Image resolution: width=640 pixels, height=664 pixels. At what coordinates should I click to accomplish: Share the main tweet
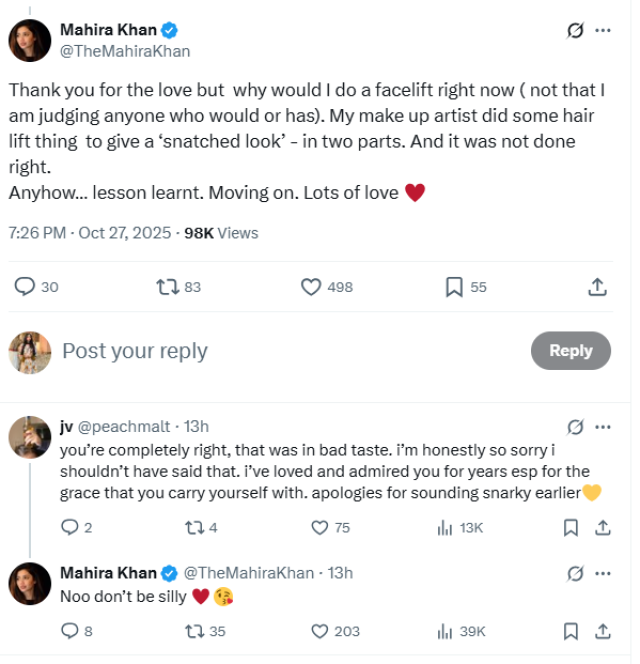597,287
